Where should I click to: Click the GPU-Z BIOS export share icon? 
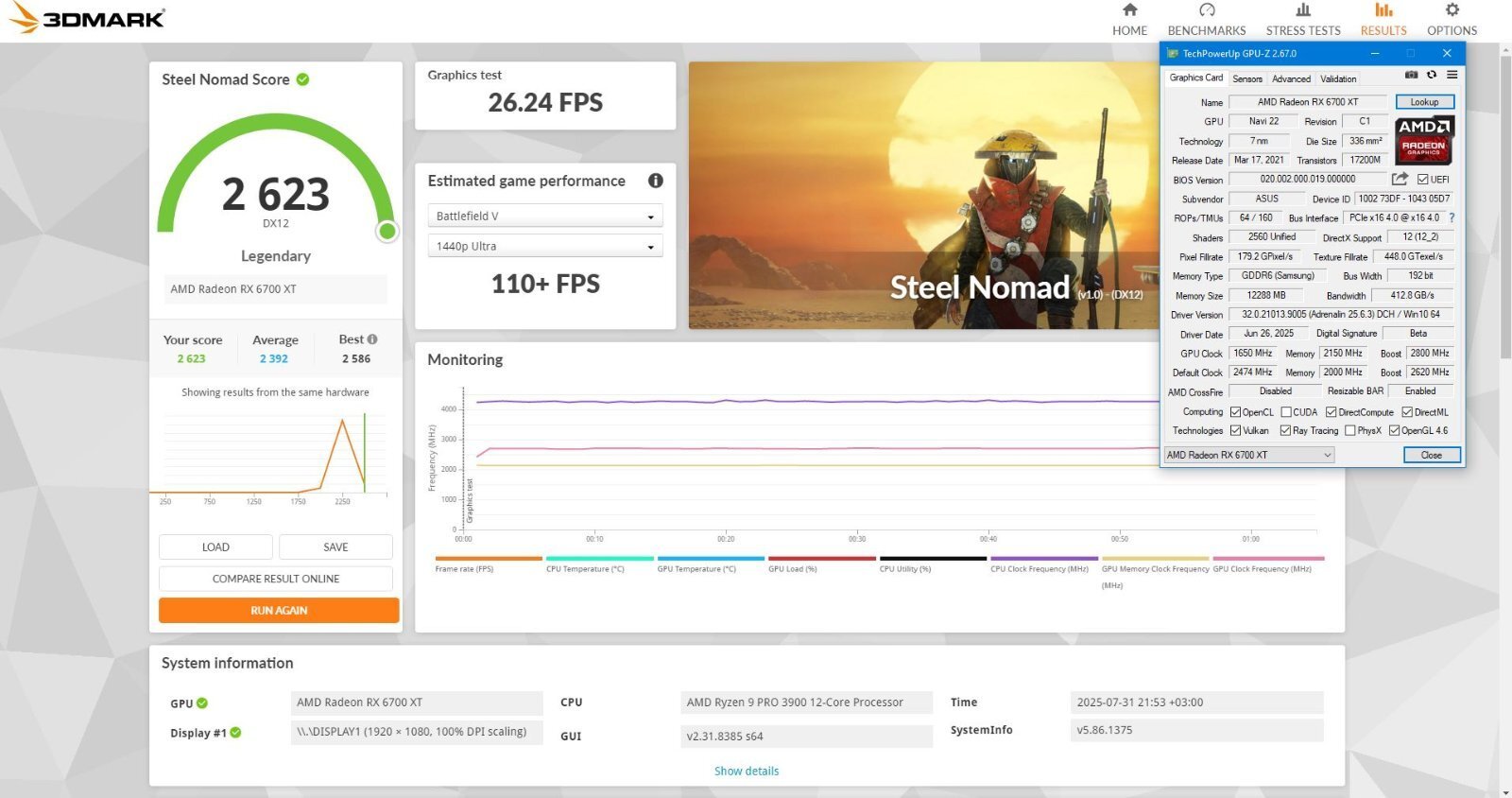[x=1400, y=179]
